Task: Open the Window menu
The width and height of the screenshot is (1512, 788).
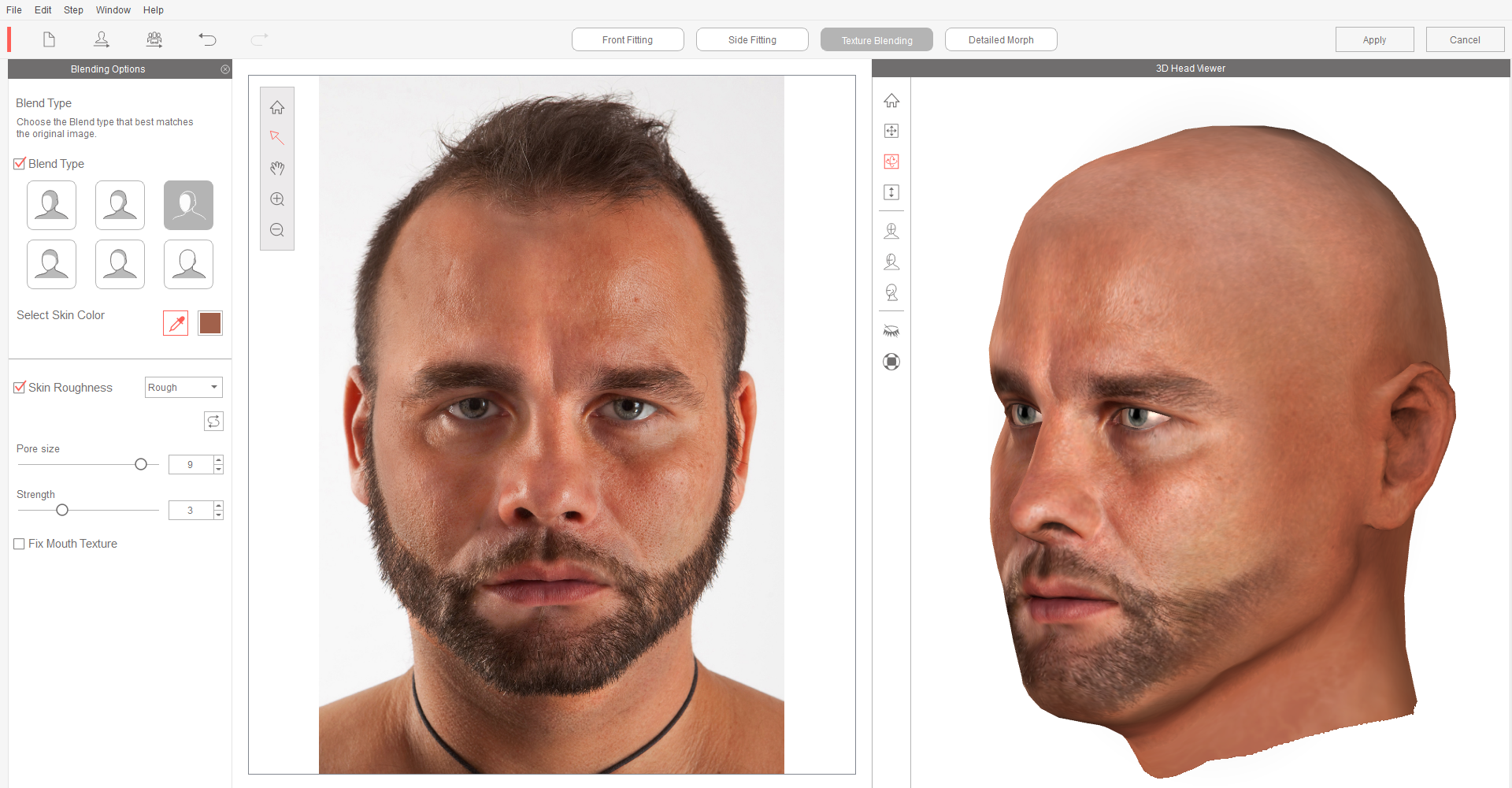Action: [x=113, y=10]
